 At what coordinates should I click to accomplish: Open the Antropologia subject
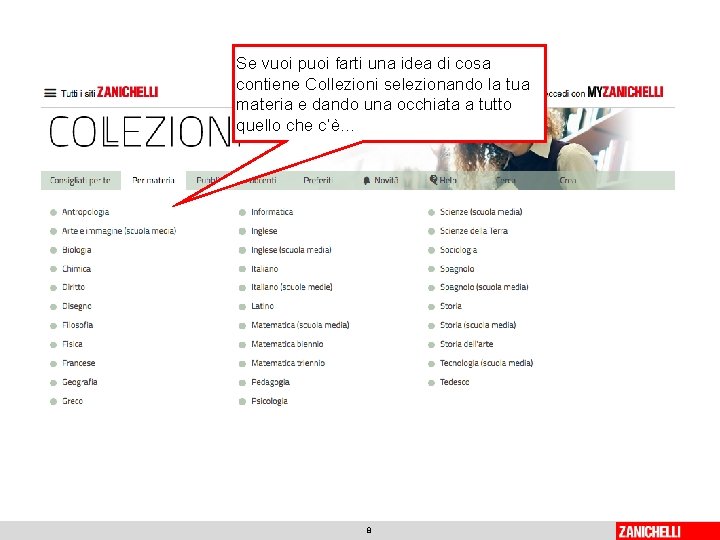tap(85, 212)
